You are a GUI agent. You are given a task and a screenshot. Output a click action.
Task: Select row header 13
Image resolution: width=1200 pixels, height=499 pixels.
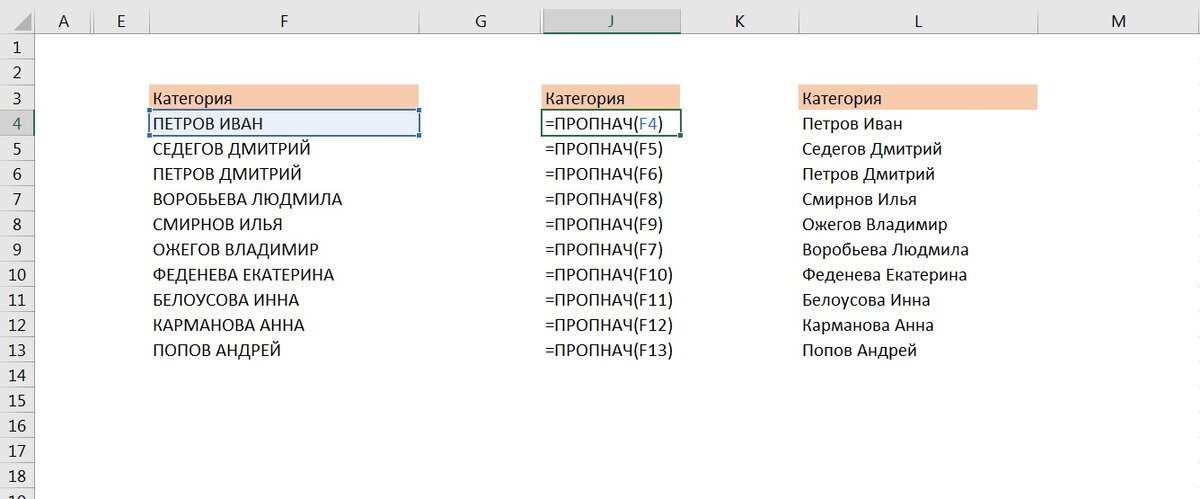pyautogui.click(x=18, y=350)
